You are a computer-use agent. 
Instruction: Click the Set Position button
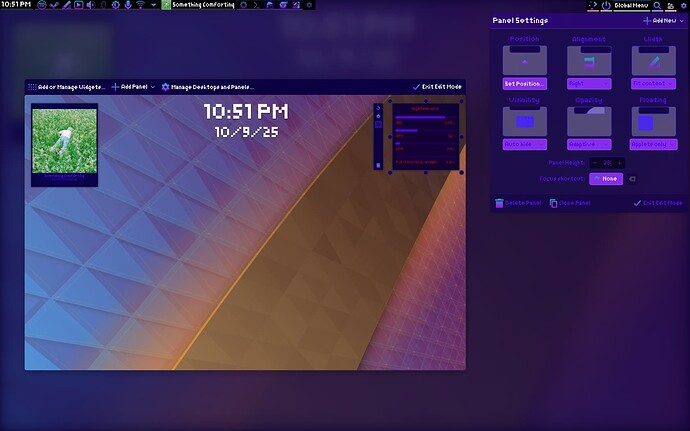525,84
